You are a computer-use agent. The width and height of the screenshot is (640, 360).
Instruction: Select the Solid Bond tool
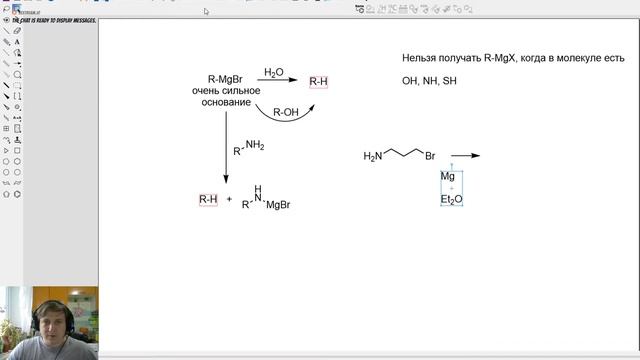coord(6,31)
